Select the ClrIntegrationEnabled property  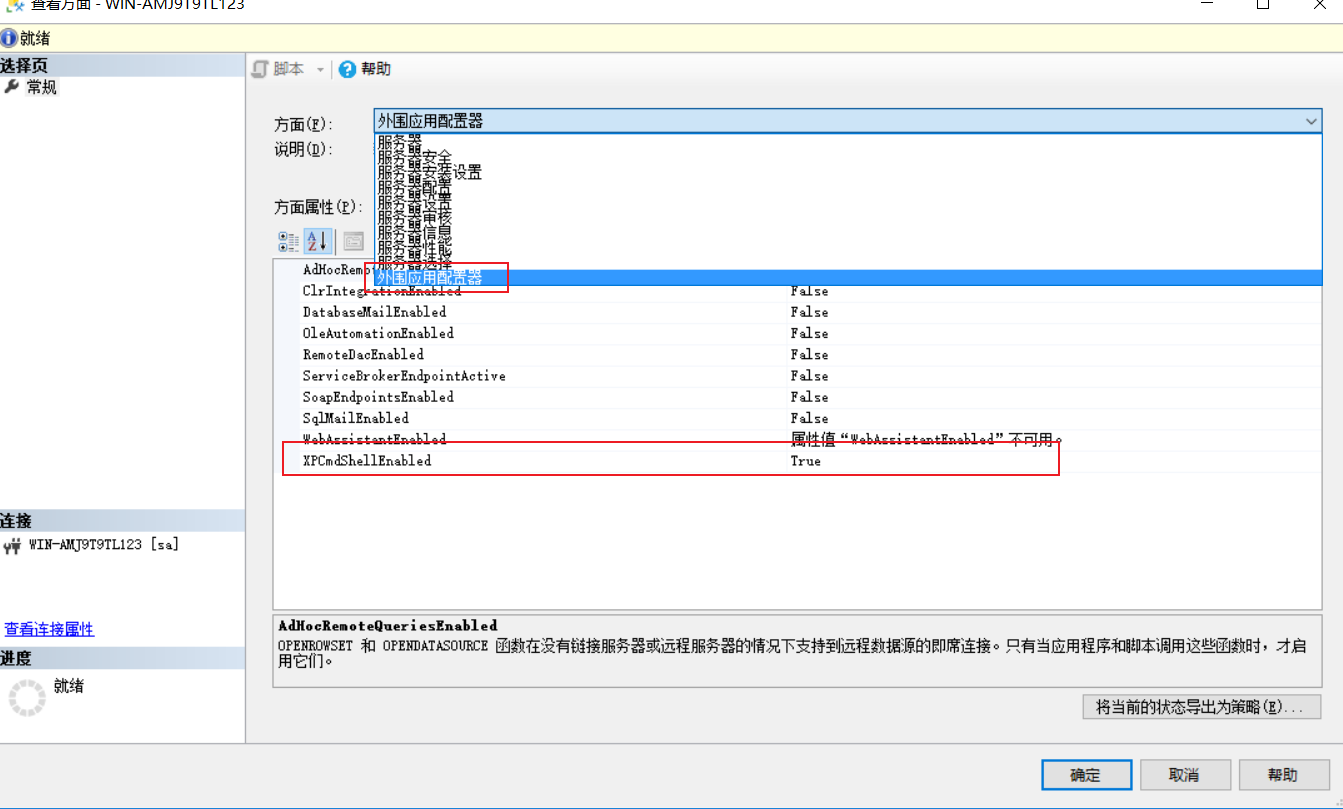pos(382,291)
